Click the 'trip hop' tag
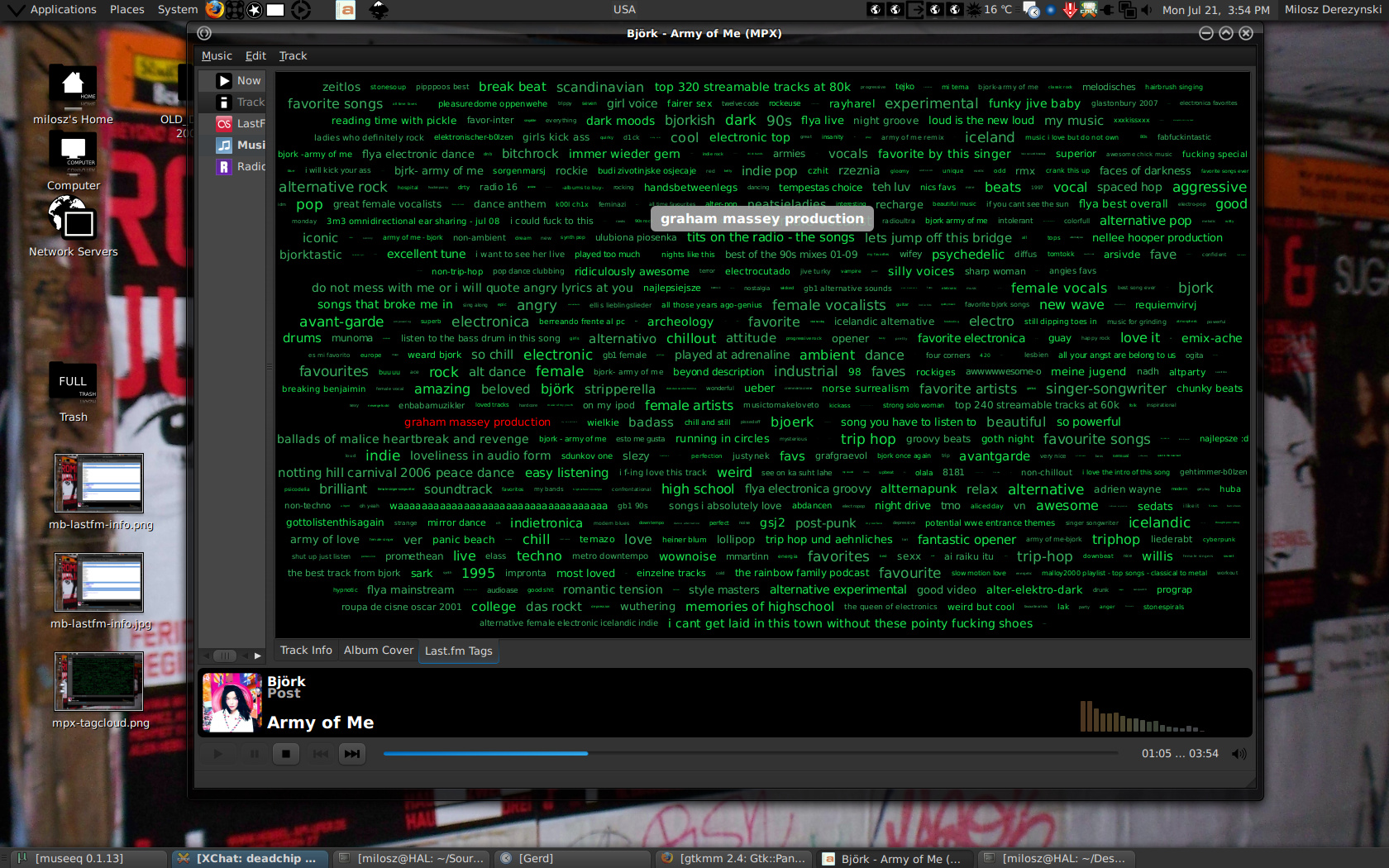1389x868 pixels. click(868, 439)
